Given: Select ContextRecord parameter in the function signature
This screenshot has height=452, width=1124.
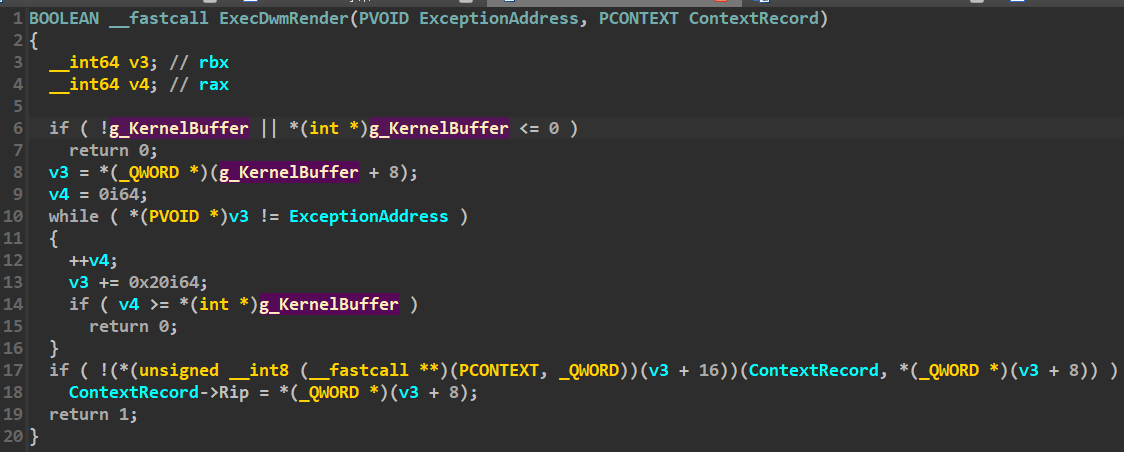Looking at the screenshot, I should 753,19.
